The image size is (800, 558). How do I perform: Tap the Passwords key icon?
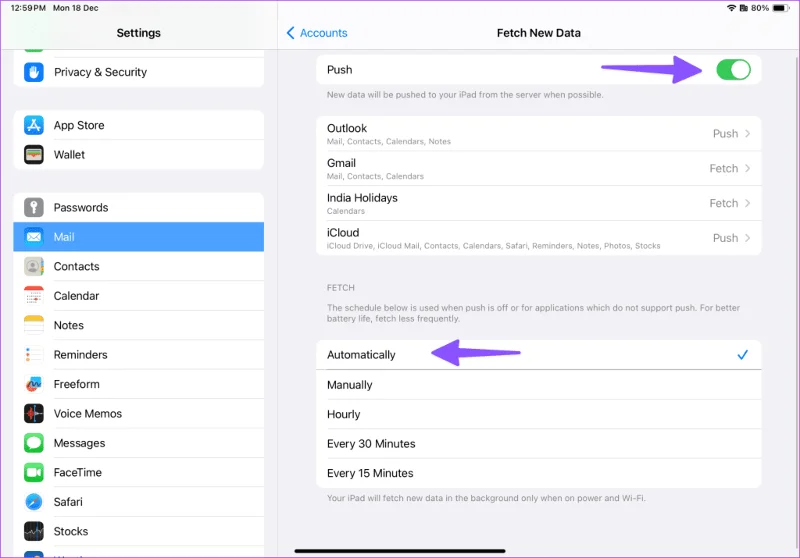pyautogui.click(x=34, y=208)
